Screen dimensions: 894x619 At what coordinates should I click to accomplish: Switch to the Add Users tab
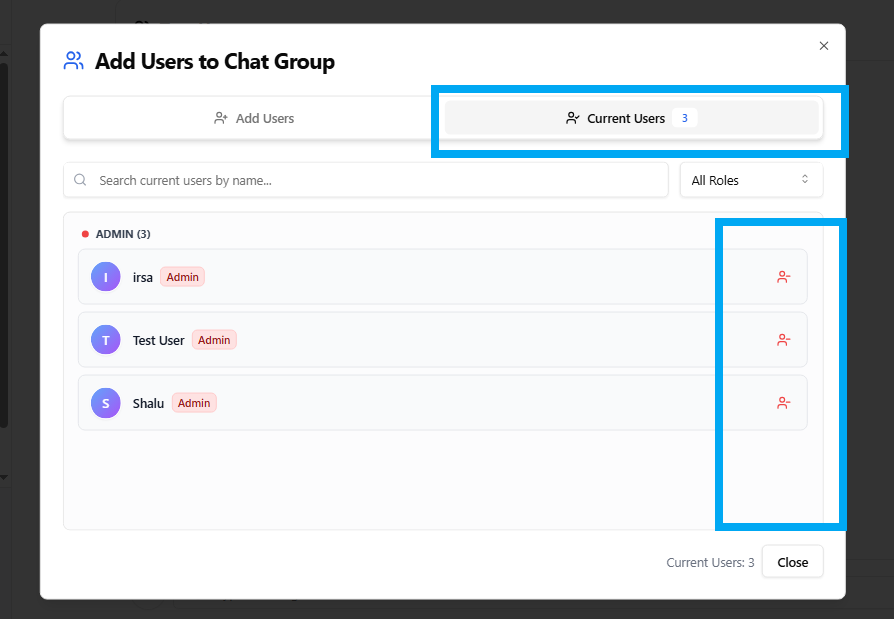click(254, 118)
